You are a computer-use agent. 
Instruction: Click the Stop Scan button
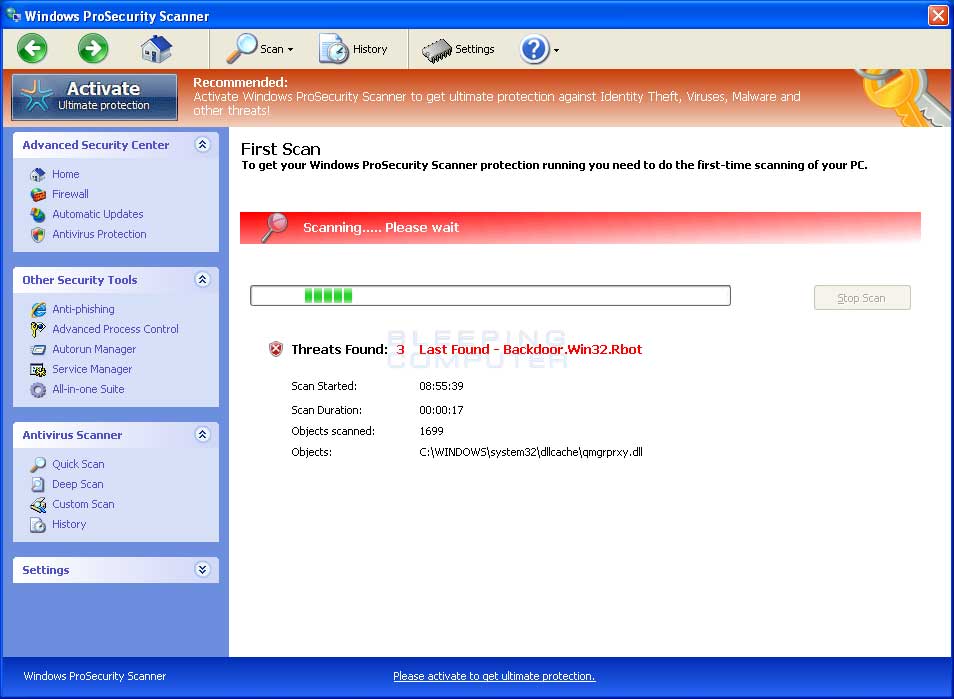click(862, 298)
